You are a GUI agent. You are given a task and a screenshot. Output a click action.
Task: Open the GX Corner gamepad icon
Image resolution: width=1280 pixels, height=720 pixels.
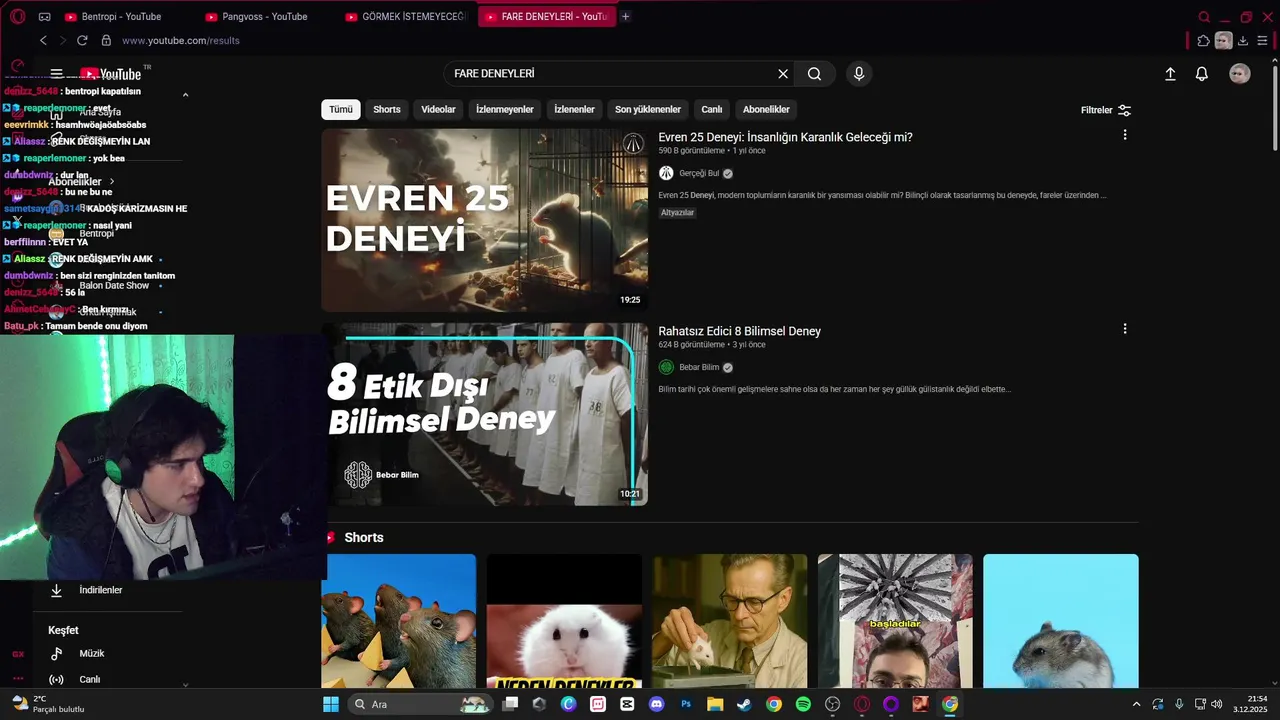pyautogui.click(x=44, y=17)
